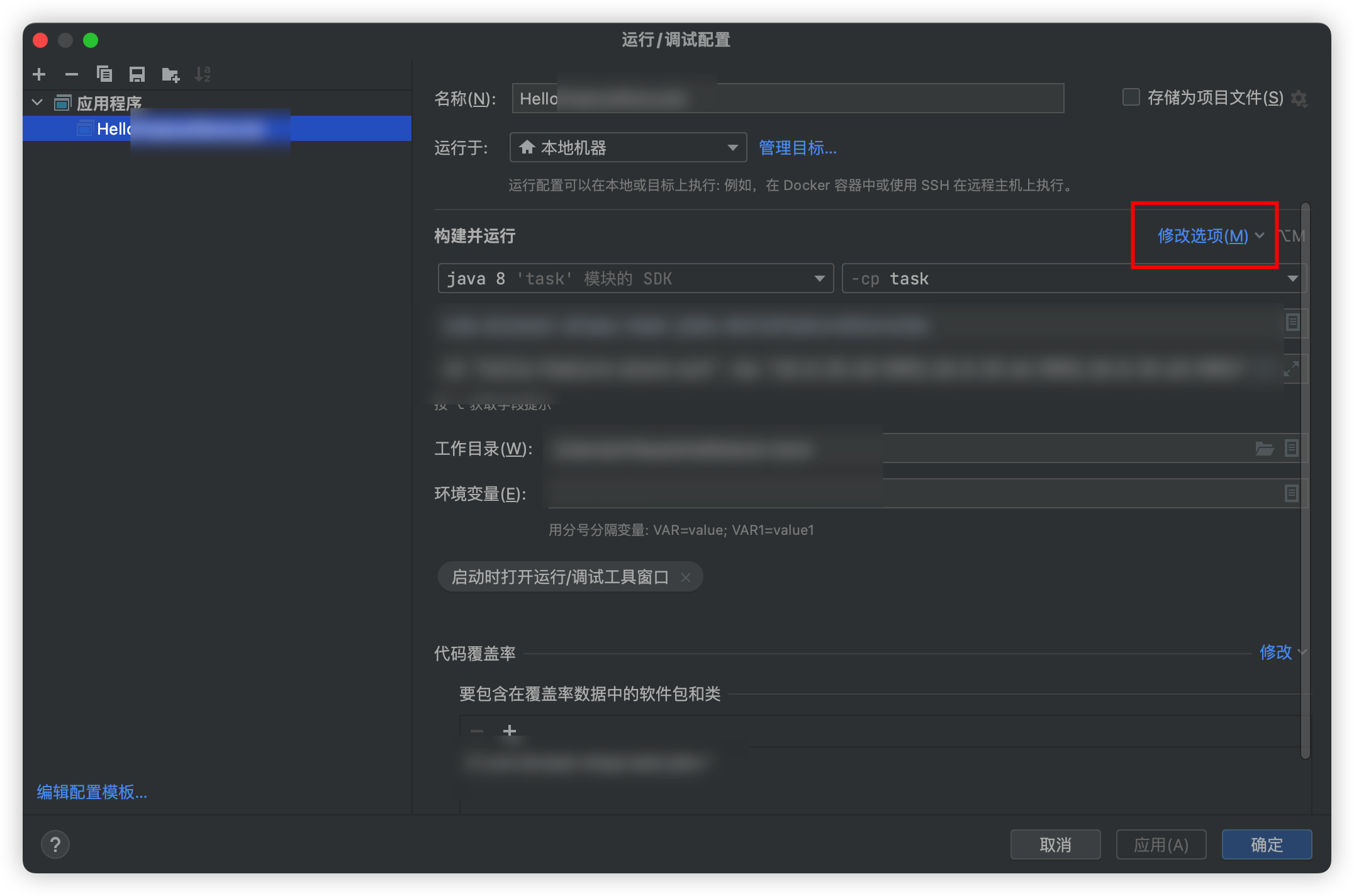Insert macro in 工作目录 field
This screenshot has height=896, width=1354.
(x=1292, y=448)
